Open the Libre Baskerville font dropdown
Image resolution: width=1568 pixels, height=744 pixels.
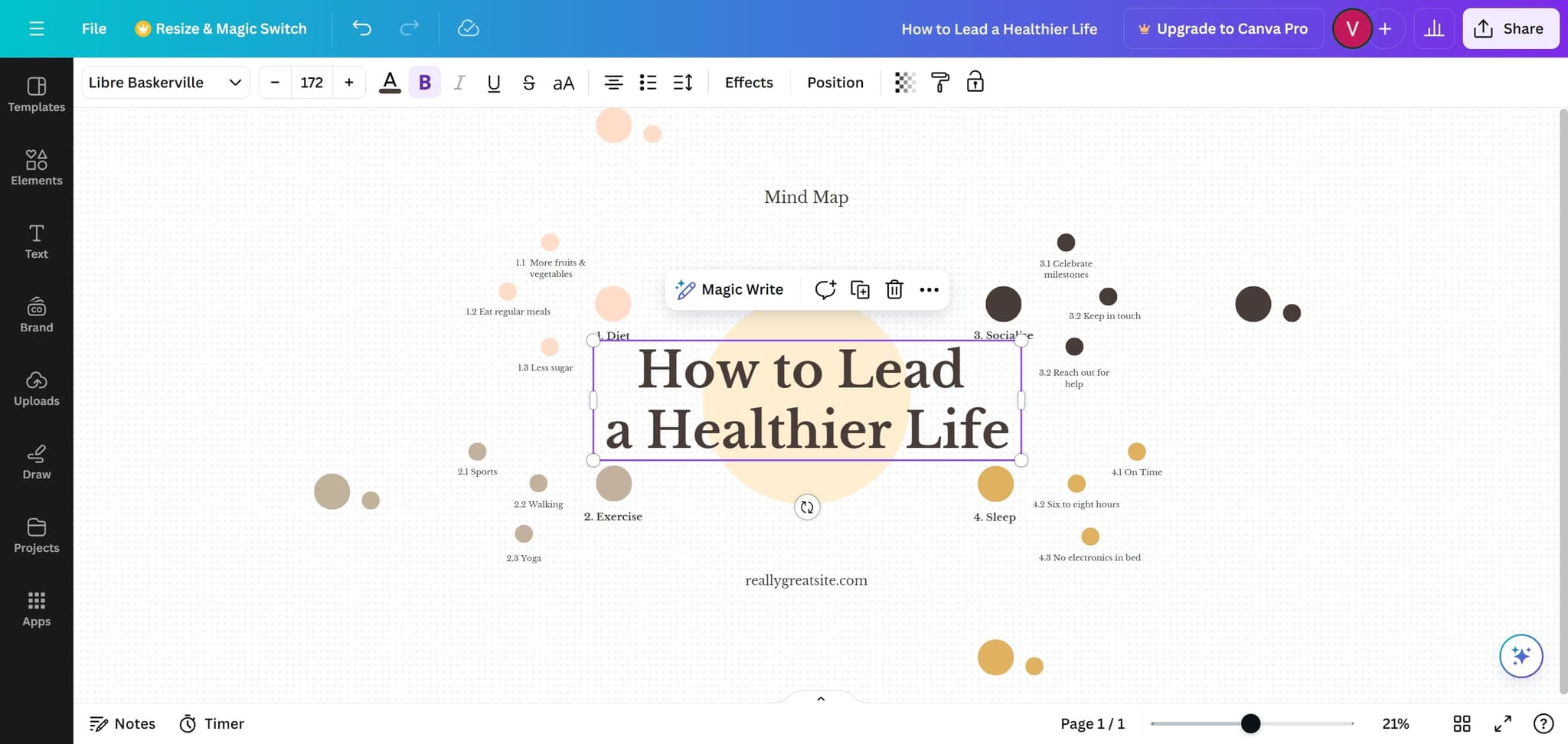pos(165,82)
